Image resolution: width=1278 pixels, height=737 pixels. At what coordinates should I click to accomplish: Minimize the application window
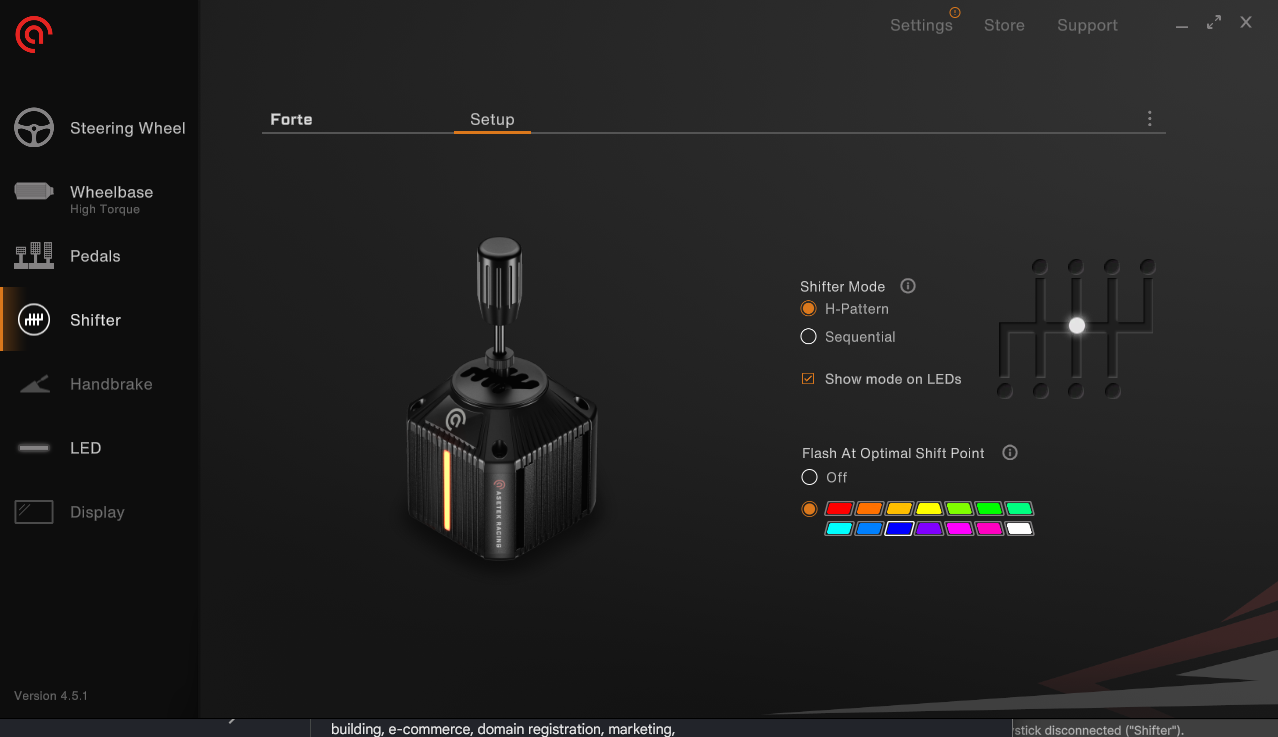1182,27
